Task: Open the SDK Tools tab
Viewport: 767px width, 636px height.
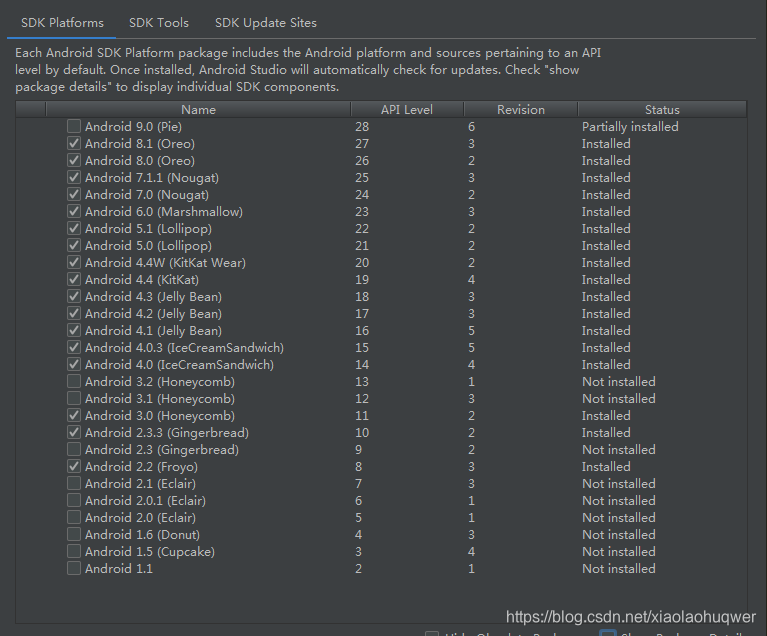Action: (158, 23)
